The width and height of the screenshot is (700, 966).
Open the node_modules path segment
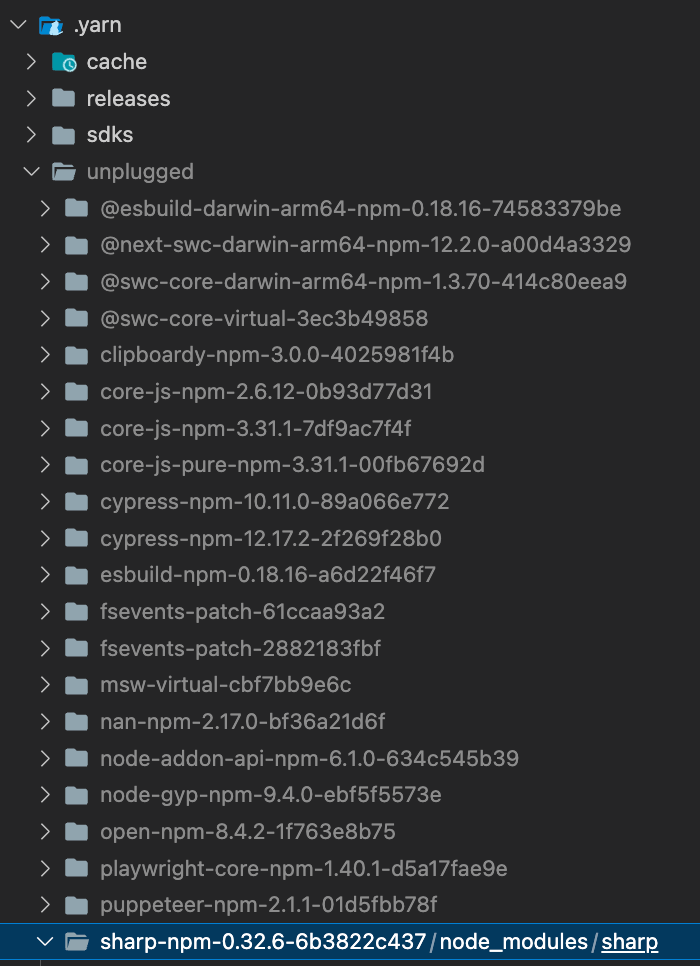pyautogui.click(x=514, y=942)
